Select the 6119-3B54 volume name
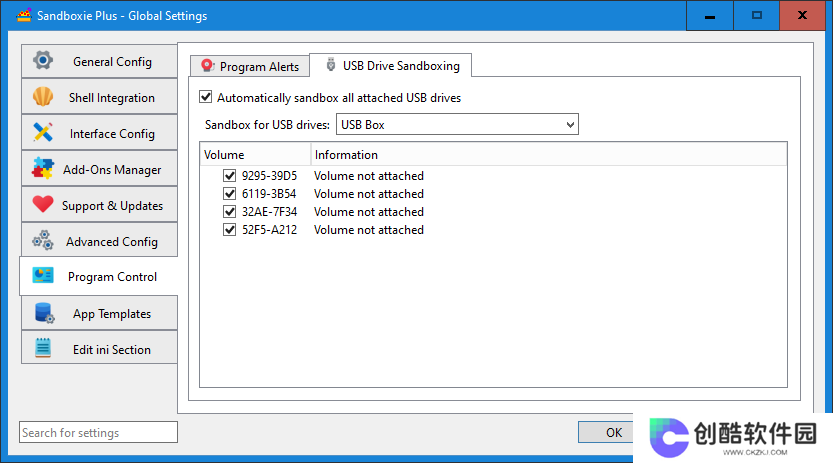This screenshot has width=833, height=463. [x=269, y=194]
